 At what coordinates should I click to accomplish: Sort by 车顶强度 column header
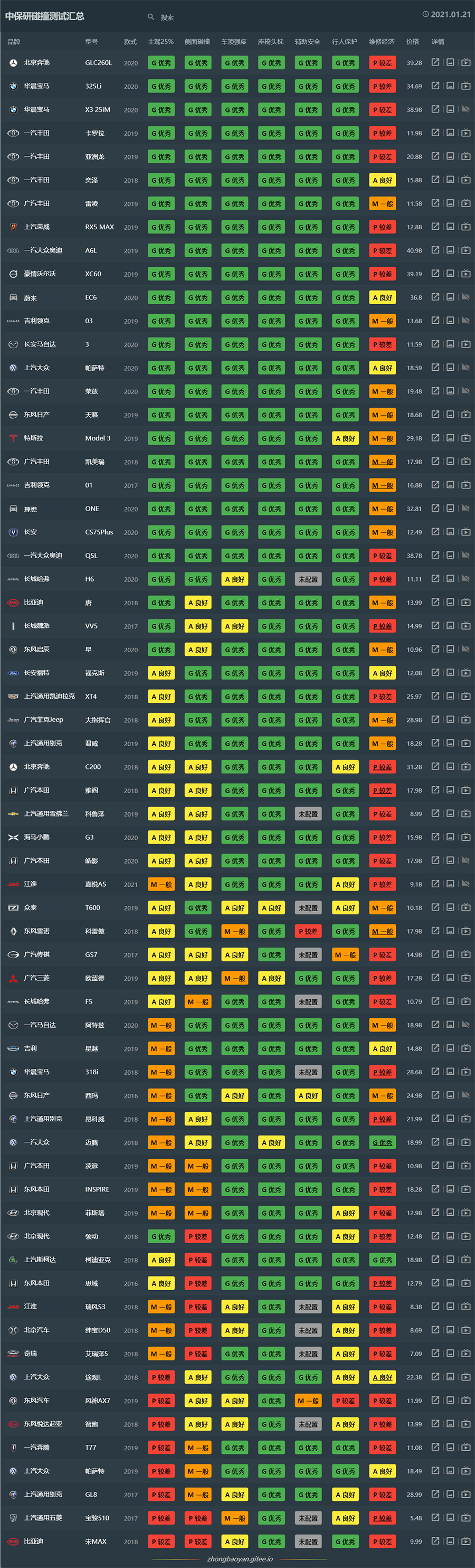pos(234,41)
